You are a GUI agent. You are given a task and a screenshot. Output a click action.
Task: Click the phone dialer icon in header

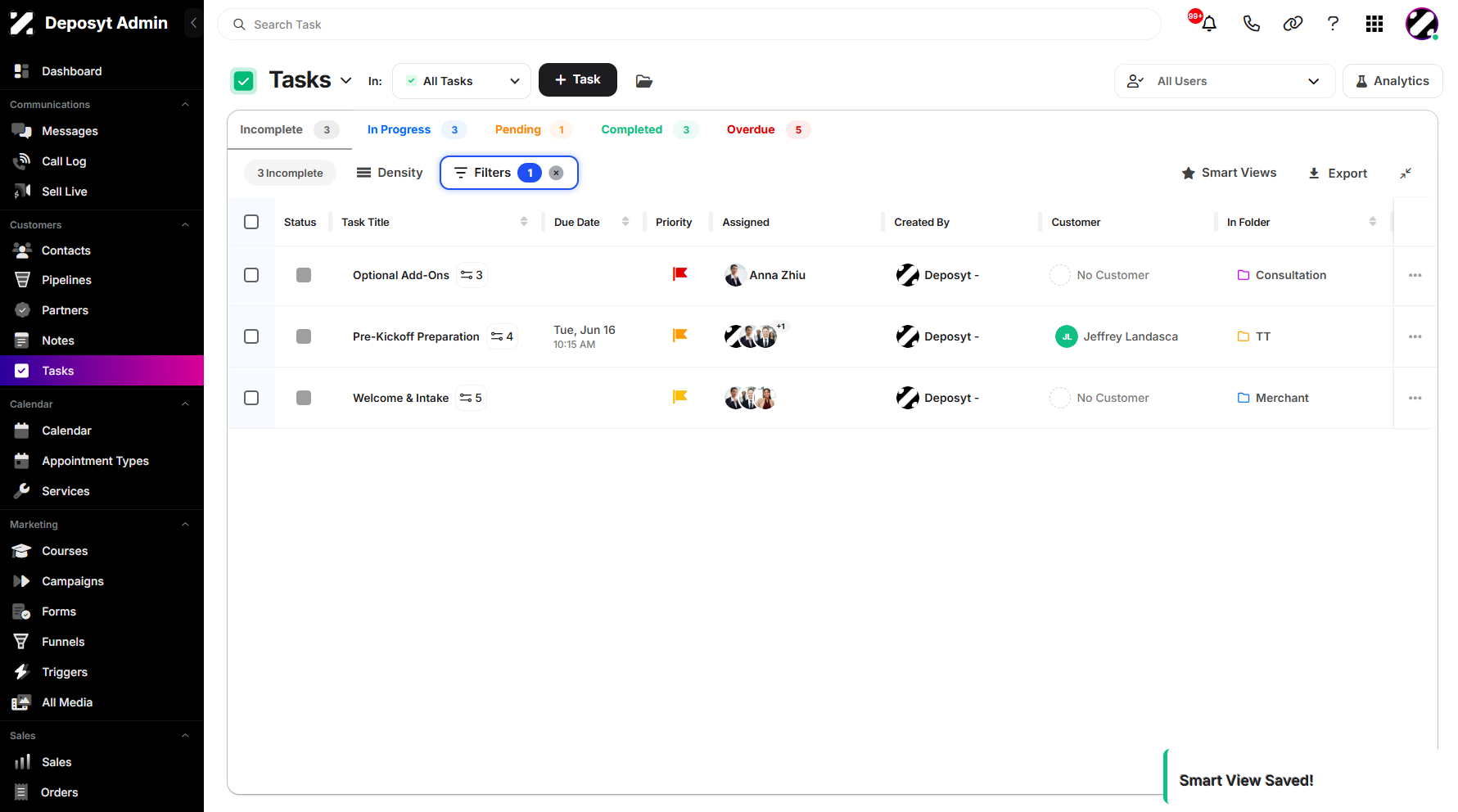(1251, 24)
